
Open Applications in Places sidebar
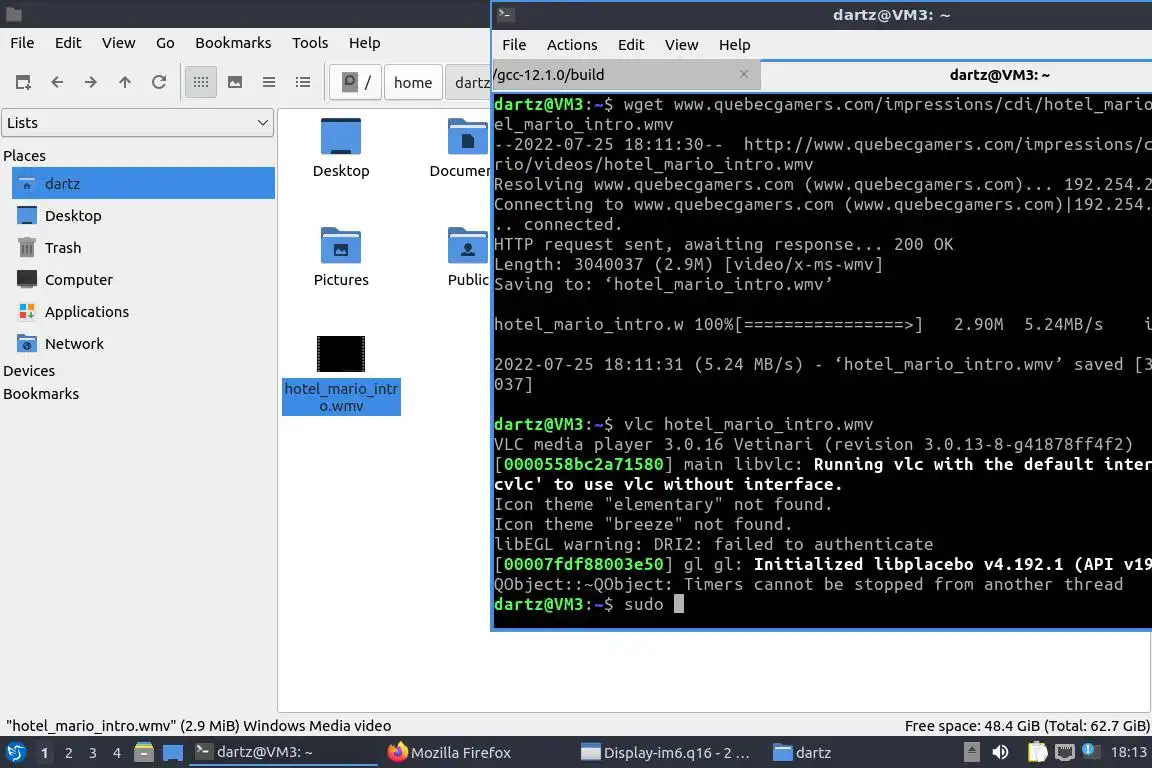point(143,312)
